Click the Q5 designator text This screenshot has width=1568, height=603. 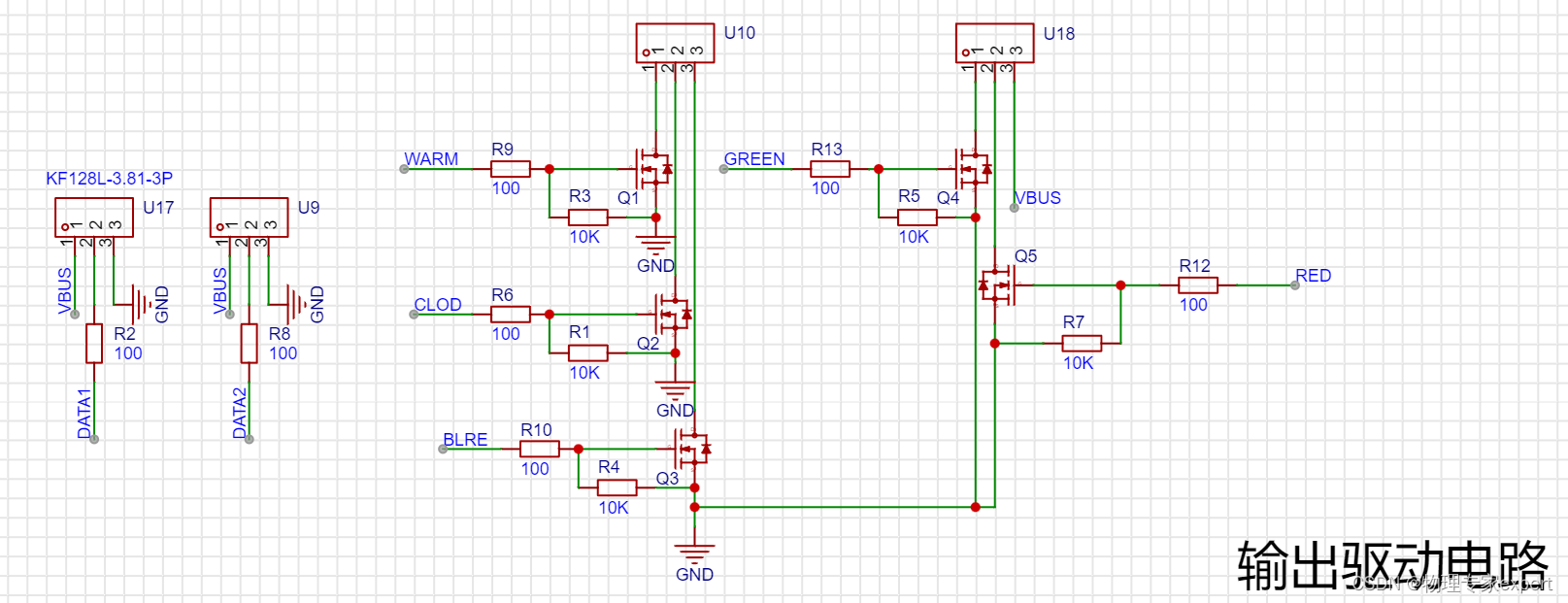(x=1025, y=256)
